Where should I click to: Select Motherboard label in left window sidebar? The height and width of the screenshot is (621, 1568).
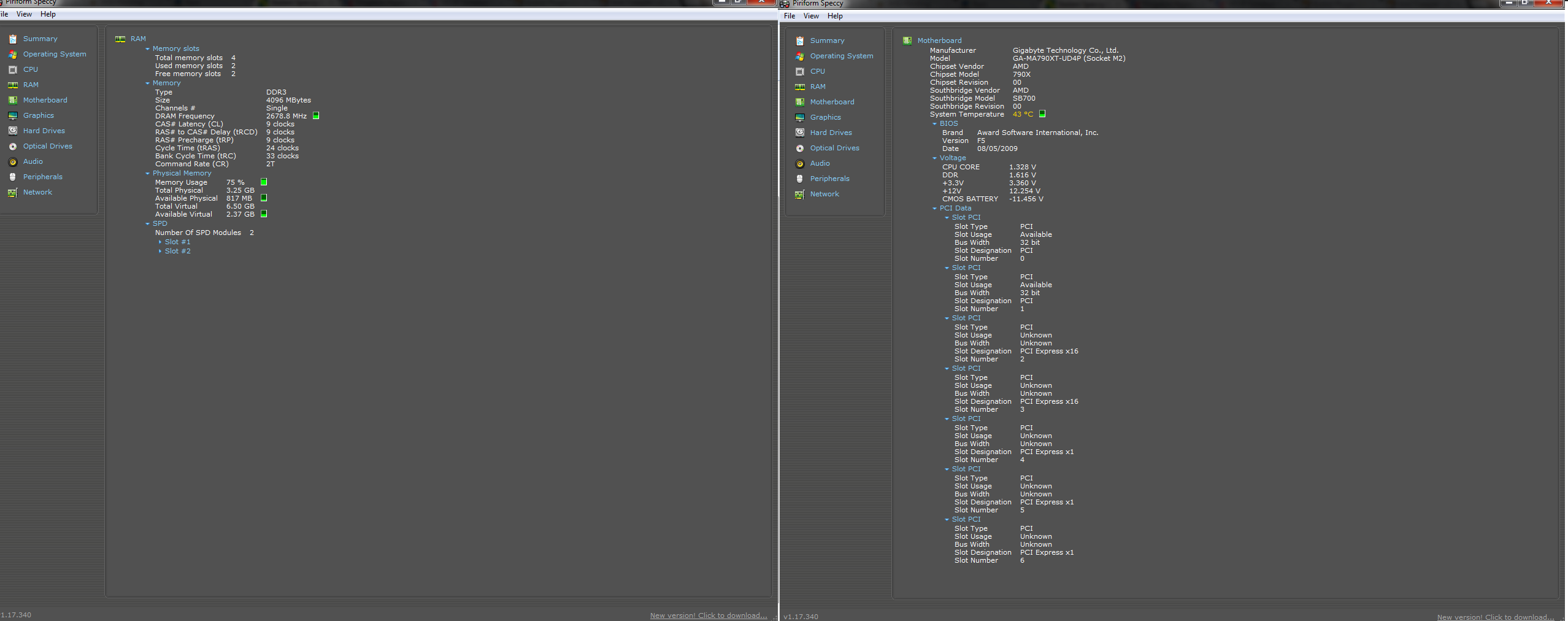click(45, 100)
